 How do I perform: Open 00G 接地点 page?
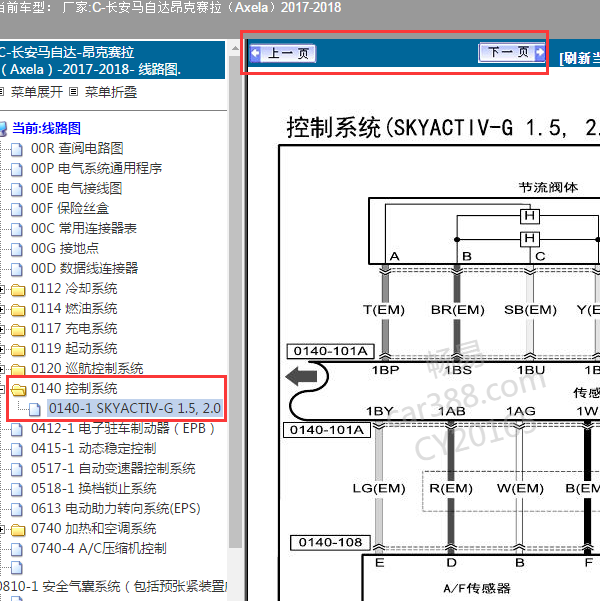click(65, 248)
